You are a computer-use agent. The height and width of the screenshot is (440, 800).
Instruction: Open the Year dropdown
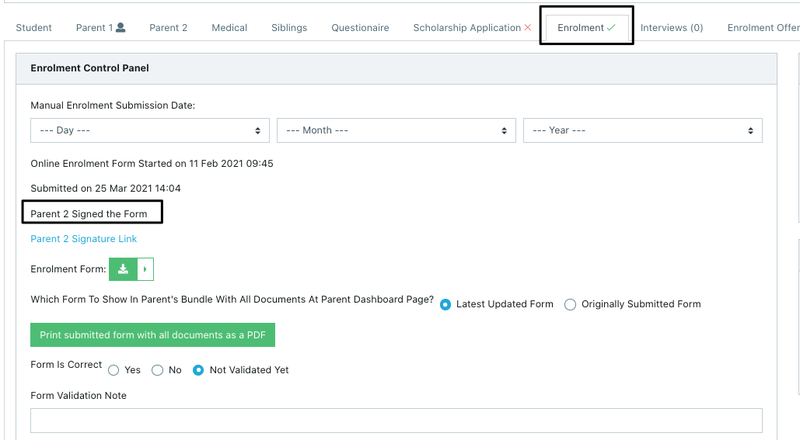point(642,130)
